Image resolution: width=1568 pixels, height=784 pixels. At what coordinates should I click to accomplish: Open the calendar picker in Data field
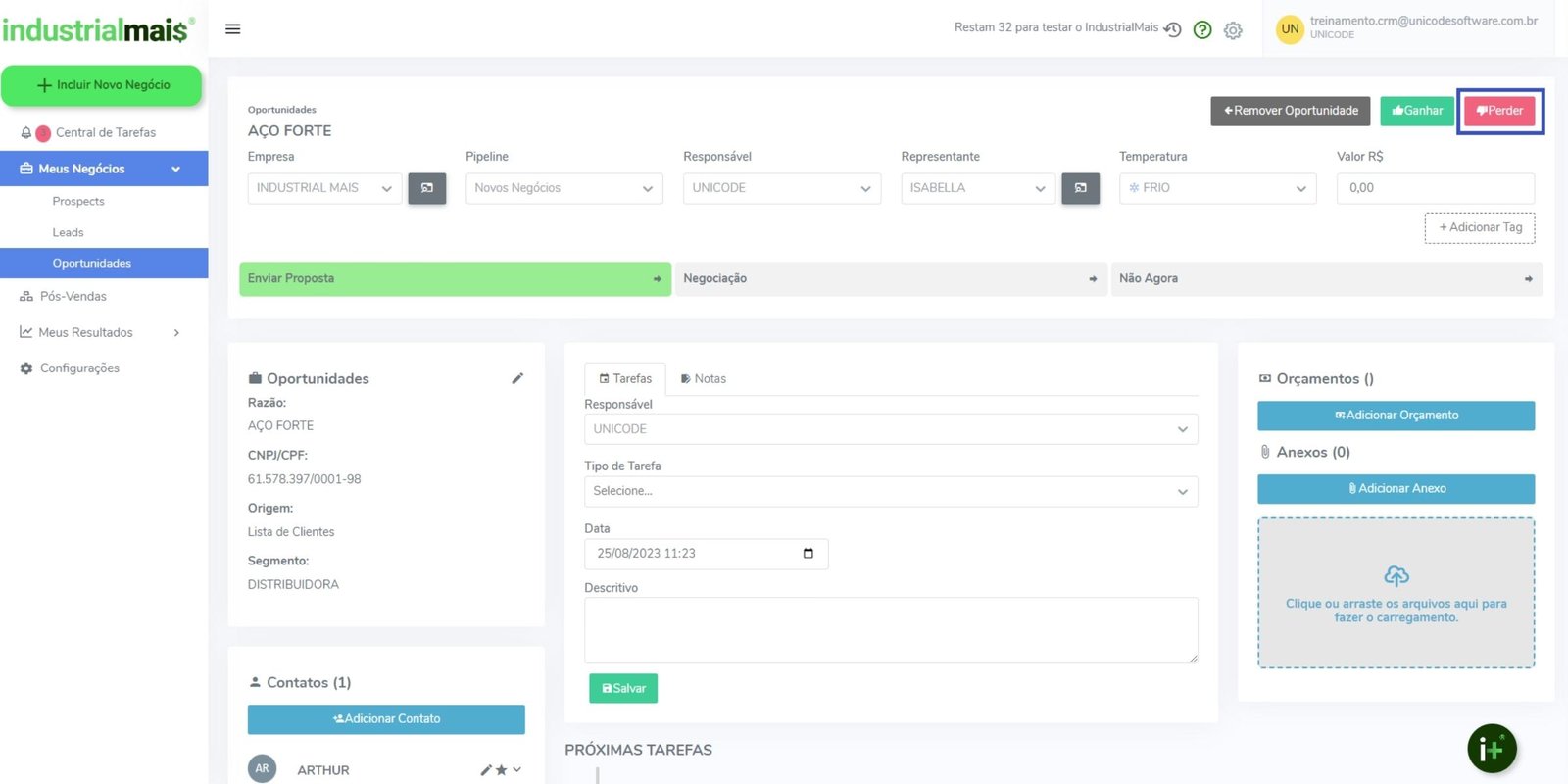coord(808,554)
